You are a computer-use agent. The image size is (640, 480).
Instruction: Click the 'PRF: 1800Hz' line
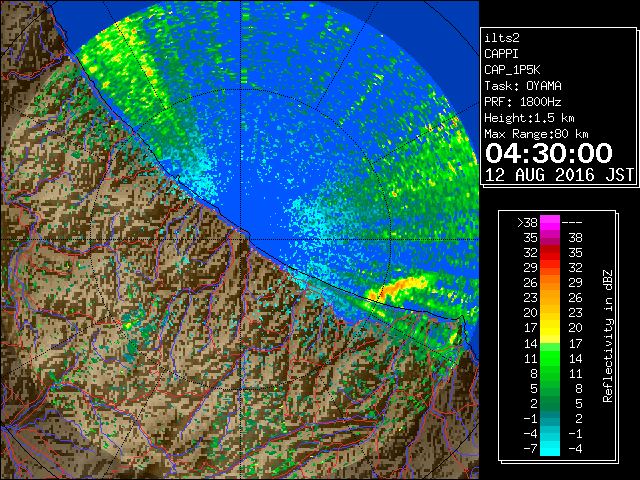point(523,102)
